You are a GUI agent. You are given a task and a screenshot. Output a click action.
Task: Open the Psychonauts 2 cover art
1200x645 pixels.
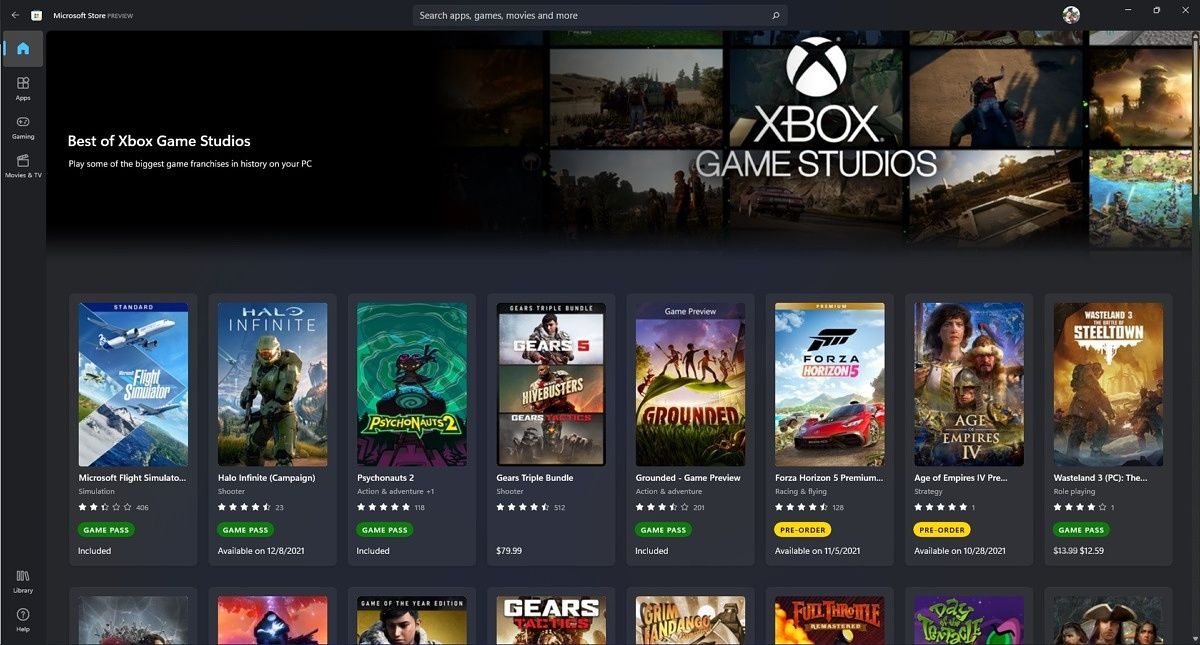(412, 384)
